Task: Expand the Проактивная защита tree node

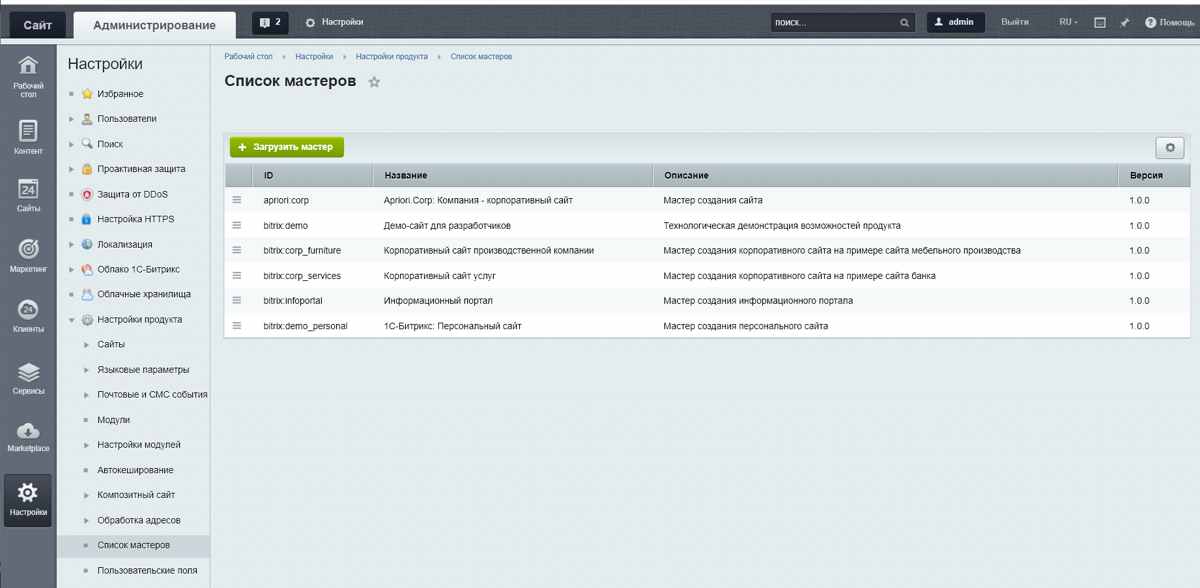Action: [x=72, y=169]
